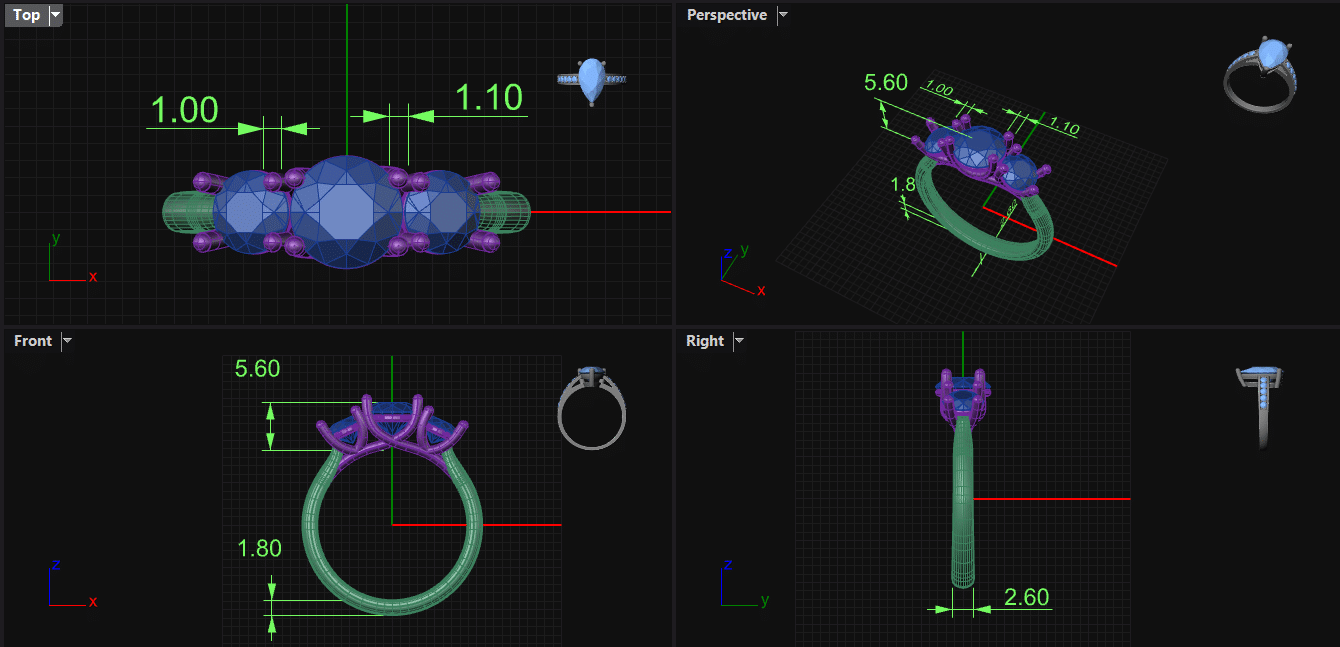Viewport: 1340px width, 647px height.
Task: Select the 1.10 dimension in Top viewport
Action: tap(489, 98)
